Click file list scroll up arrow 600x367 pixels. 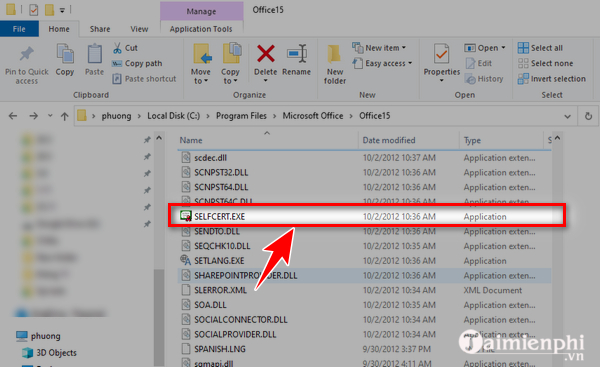pyautogui.click(x=557, y=138)
